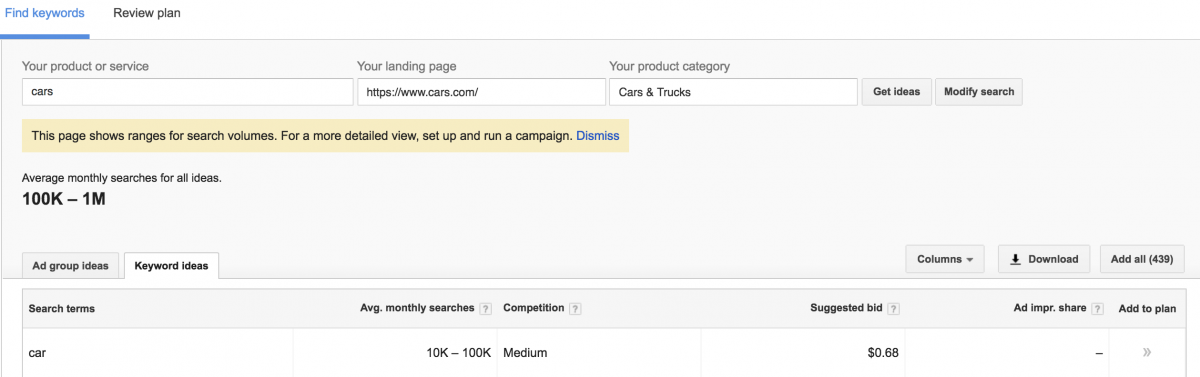Open help icon for Avg. monthly searches
The height and width of the screenshot is (377, 1200).
(485, 309)
